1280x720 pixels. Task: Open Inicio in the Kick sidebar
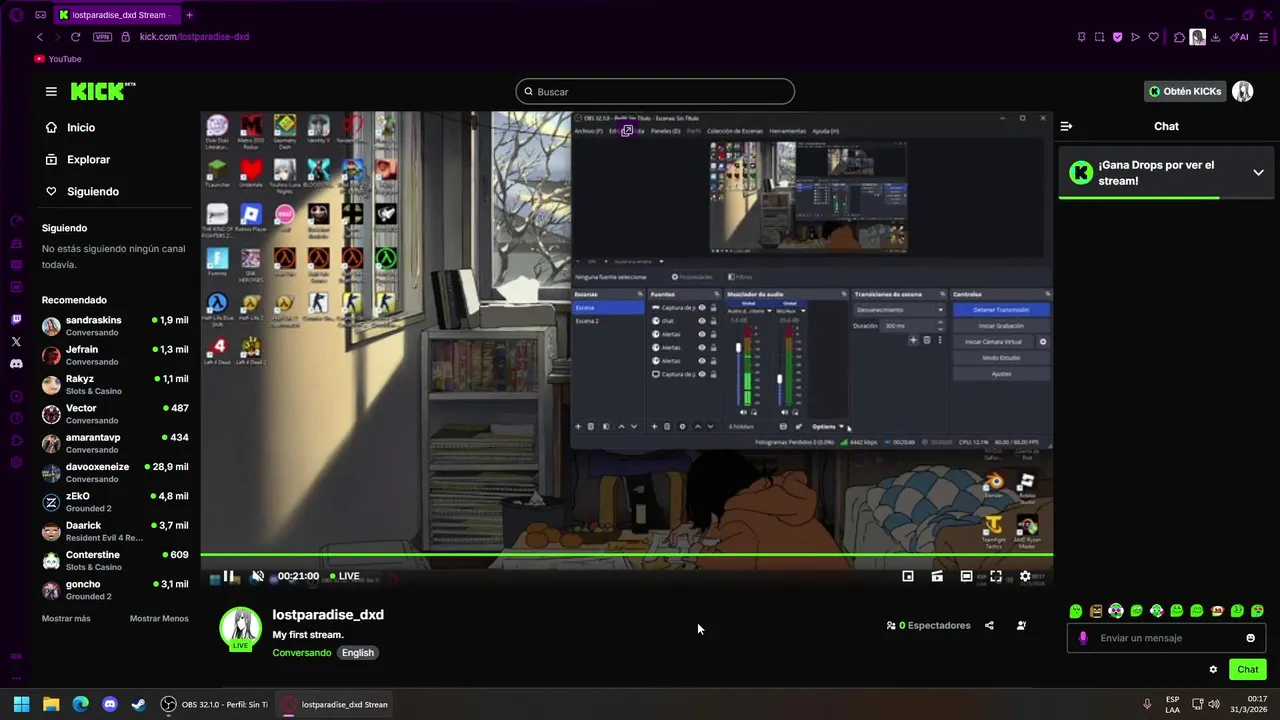80,127
